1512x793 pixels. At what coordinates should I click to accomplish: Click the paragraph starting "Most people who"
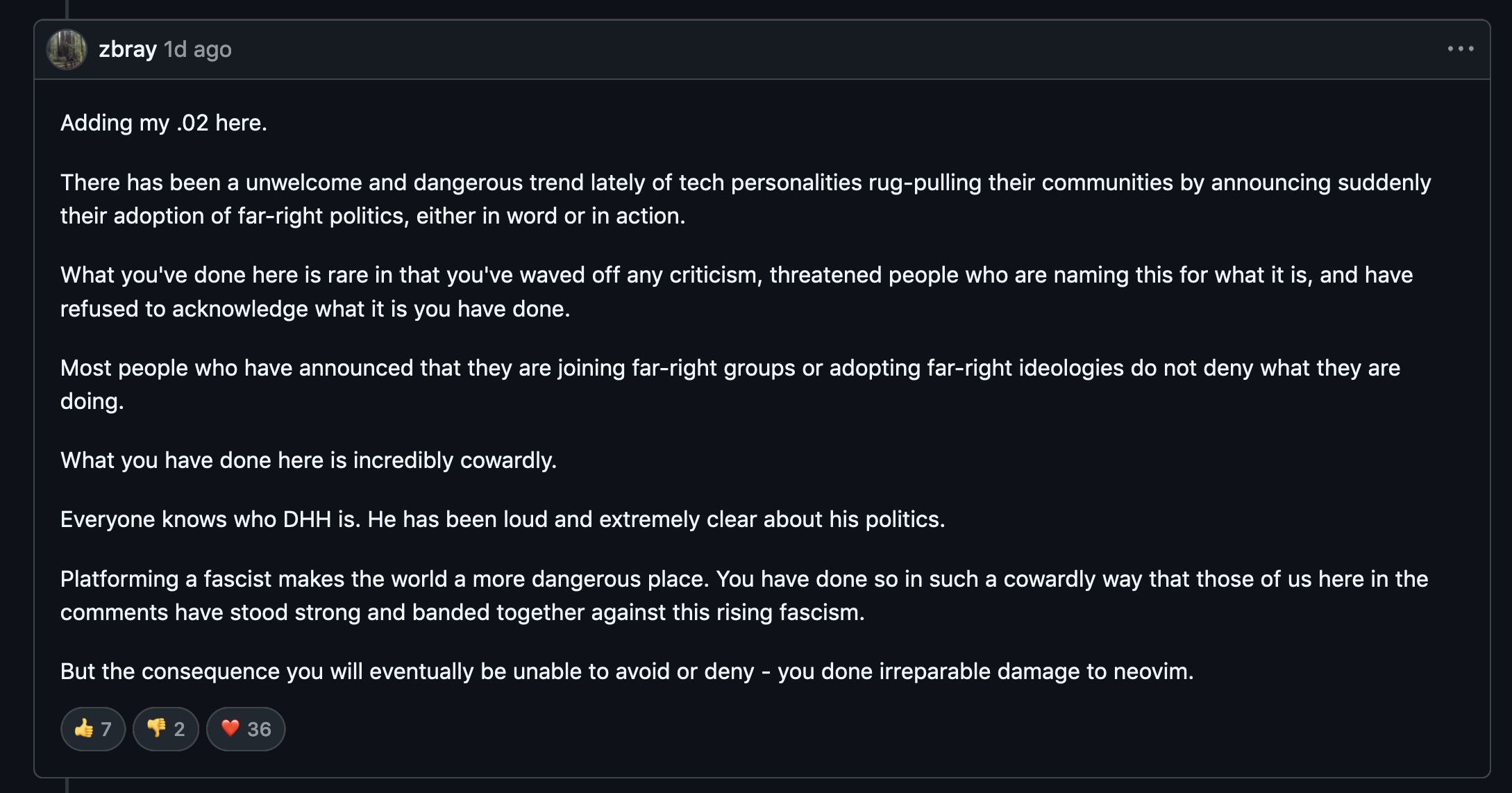[730, 385]
